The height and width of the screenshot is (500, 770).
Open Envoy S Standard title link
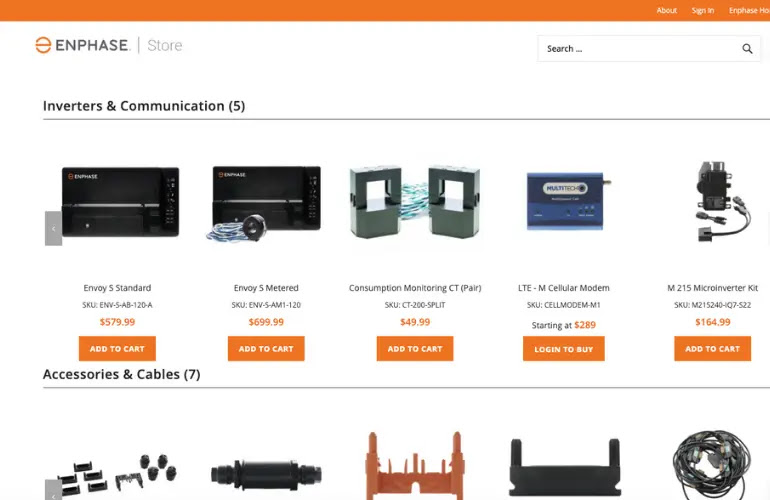(x=117, y=288)
